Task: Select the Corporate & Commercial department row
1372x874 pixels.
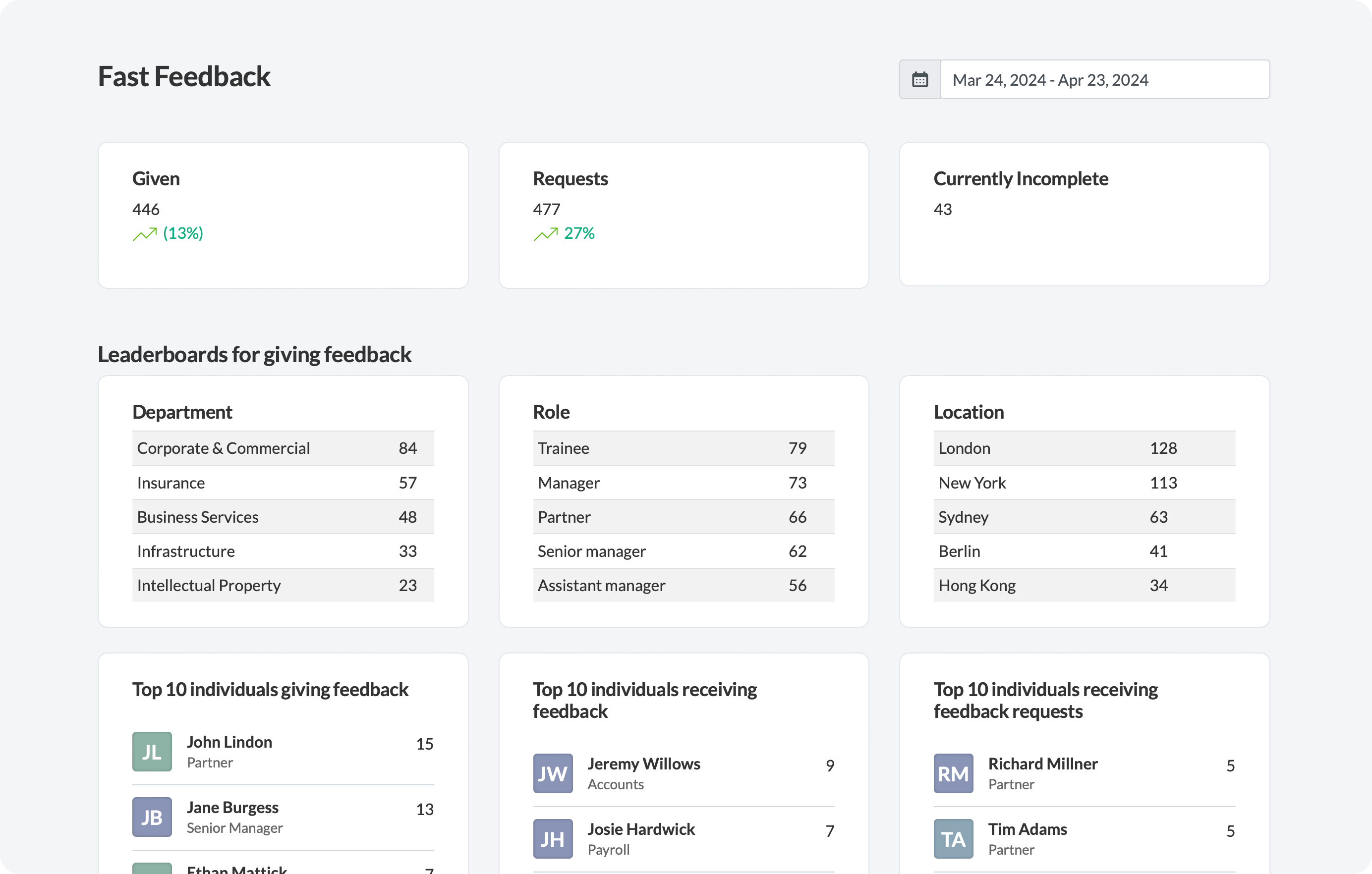Action: tap(283, 448)
